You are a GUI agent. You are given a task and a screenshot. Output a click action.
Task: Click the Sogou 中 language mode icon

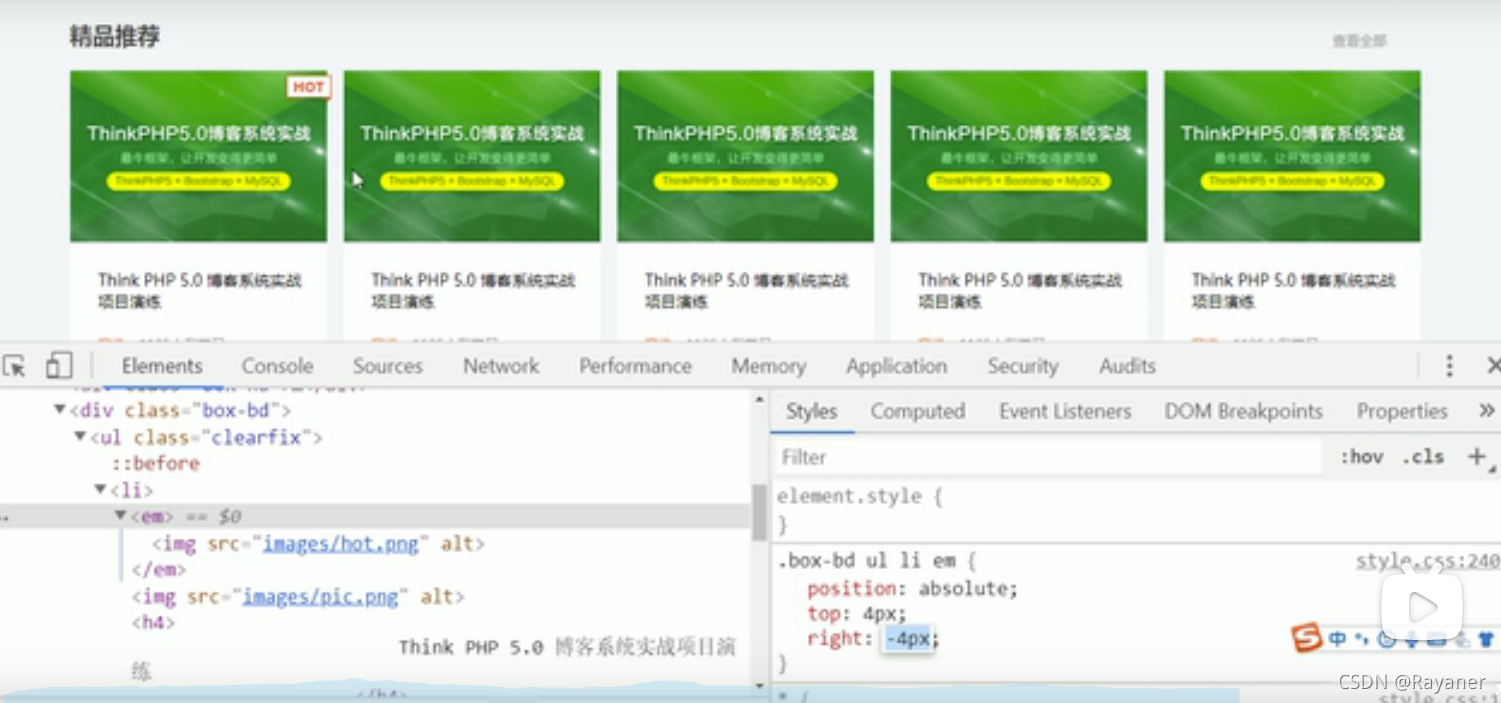coord(1338,638)
